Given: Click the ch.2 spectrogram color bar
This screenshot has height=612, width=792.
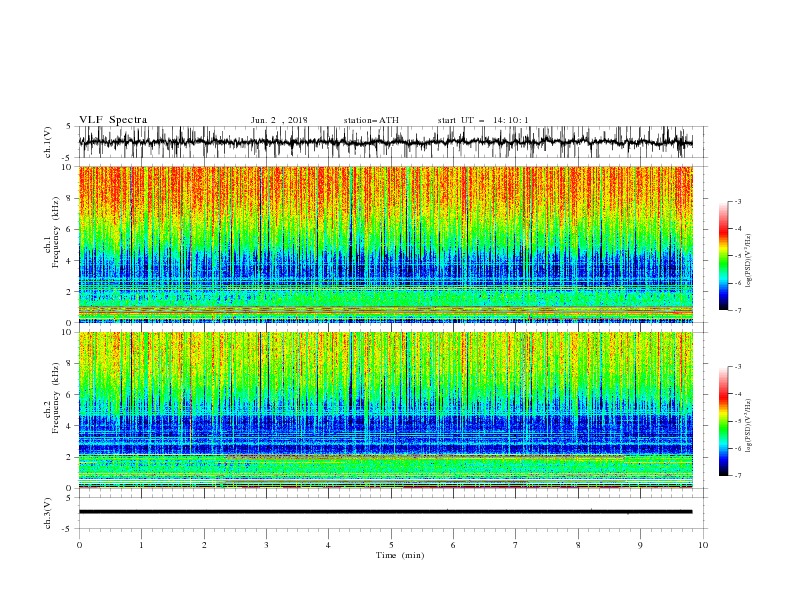Looking at the screenshot, I should click(723, 421).
